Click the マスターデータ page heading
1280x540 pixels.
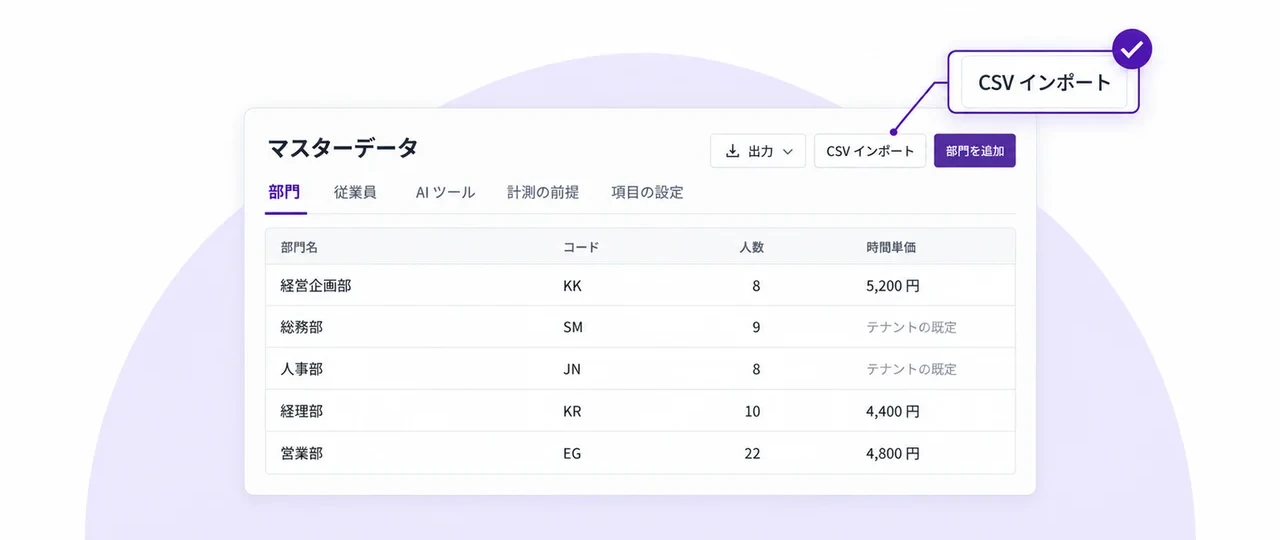(342, 148)
